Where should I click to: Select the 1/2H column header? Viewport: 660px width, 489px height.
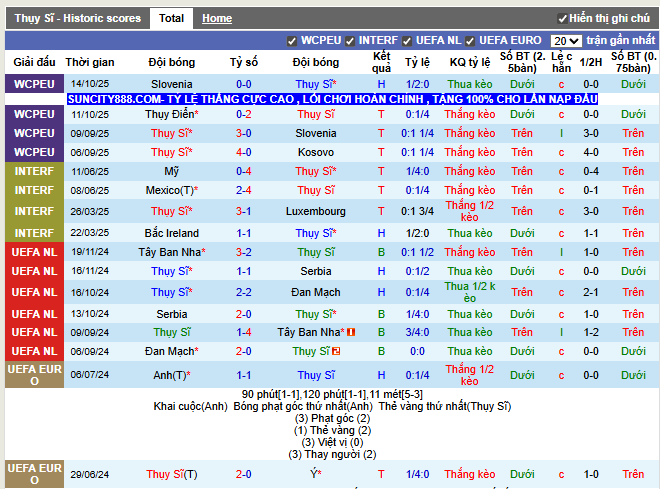pyautogui.click(x=591, y=62)
